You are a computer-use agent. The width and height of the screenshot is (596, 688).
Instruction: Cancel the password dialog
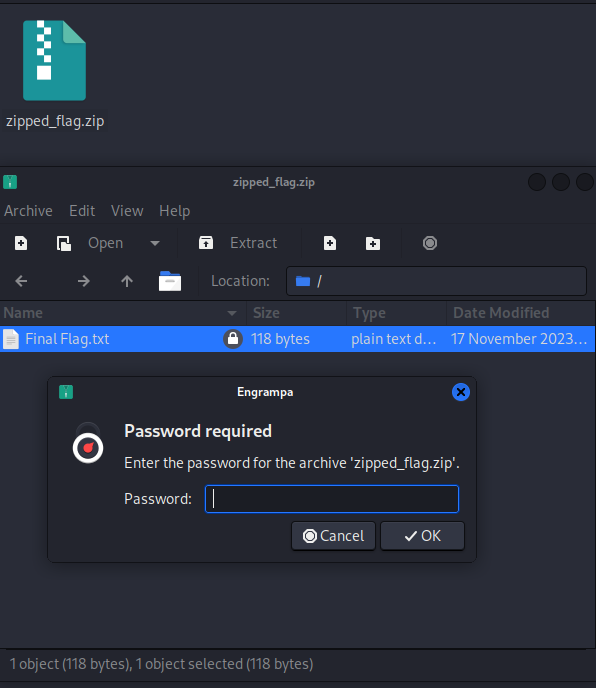point(334,536)
